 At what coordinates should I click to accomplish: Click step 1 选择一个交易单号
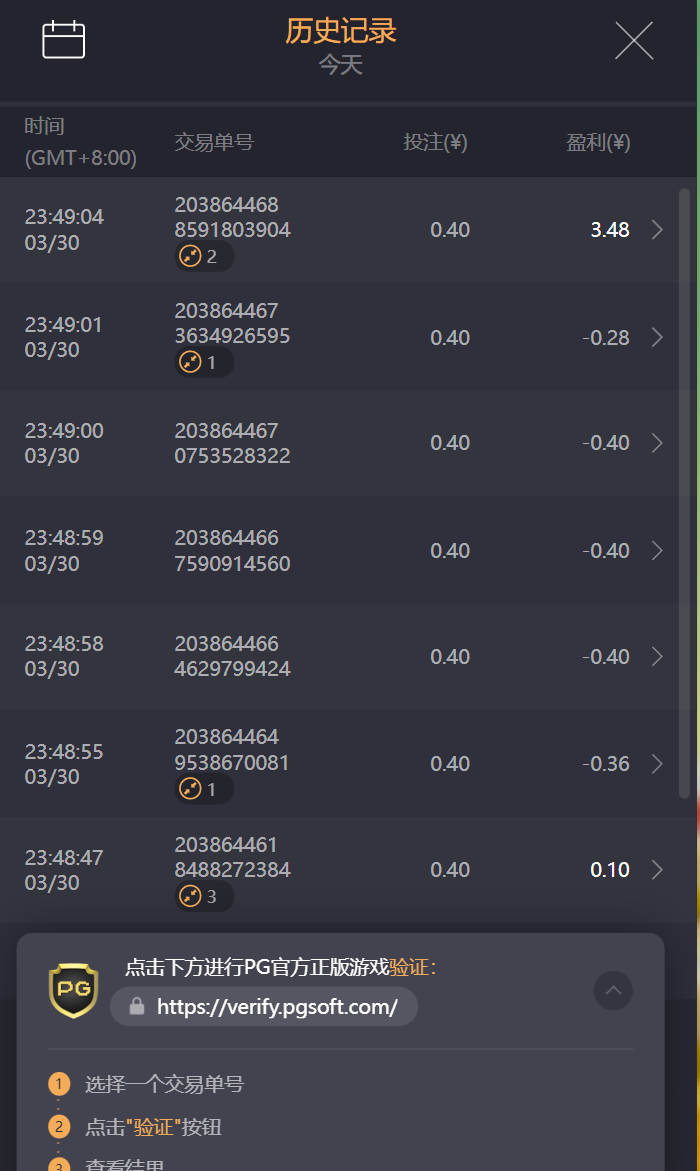tap(164, 1084)
